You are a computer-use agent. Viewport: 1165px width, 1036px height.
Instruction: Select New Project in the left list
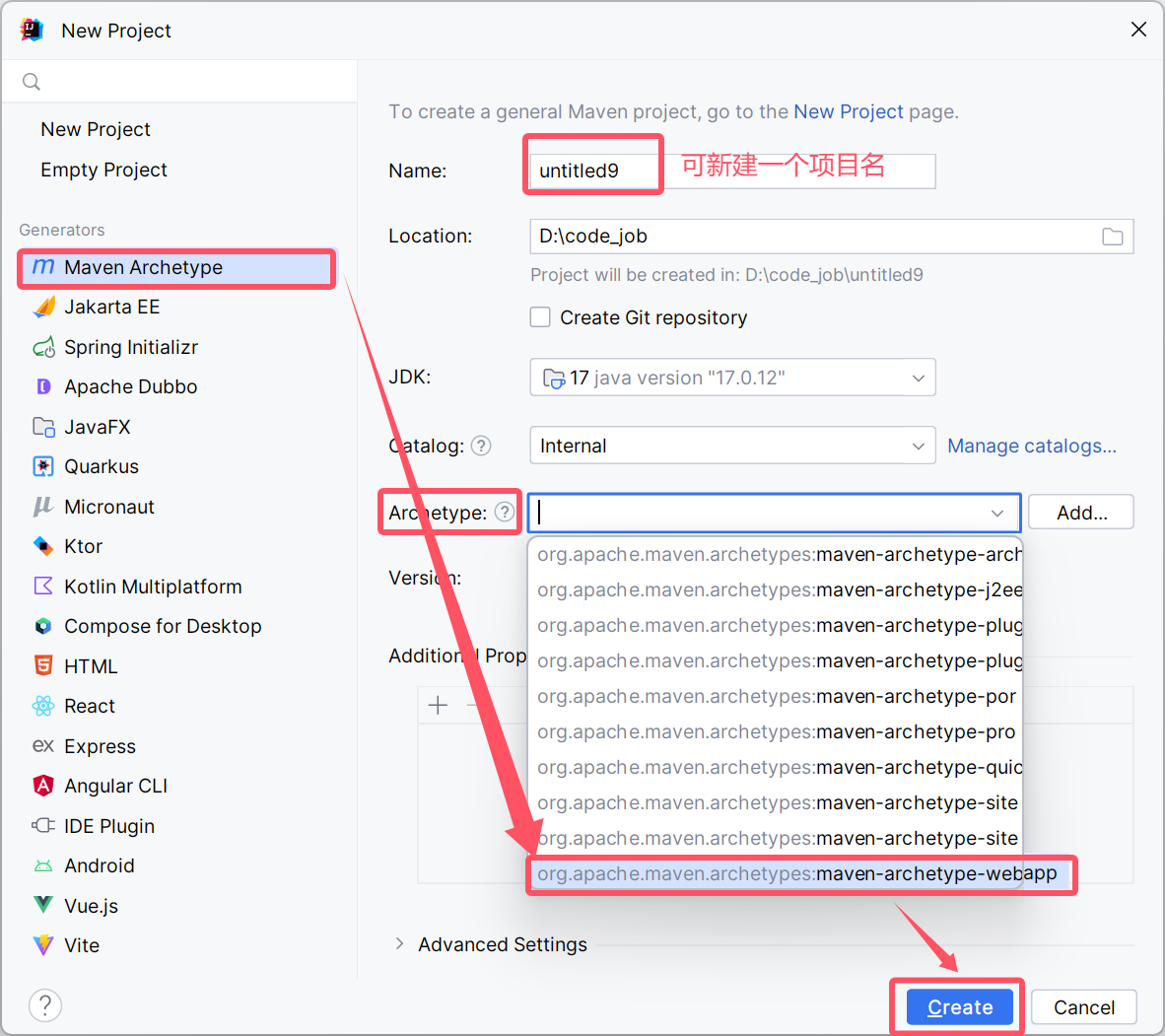pos(95,129)
